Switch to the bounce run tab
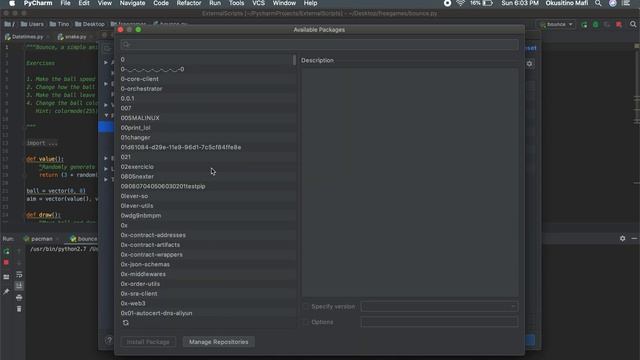This screenshot has width=640, height=360. 84,239
